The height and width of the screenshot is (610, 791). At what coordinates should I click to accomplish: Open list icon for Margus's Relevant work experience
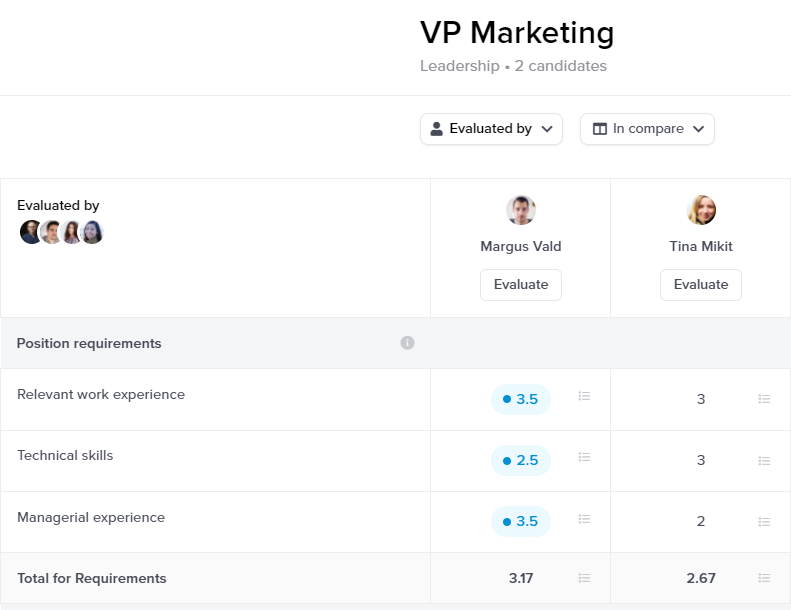pyautogui.click(x=585, y=397)
